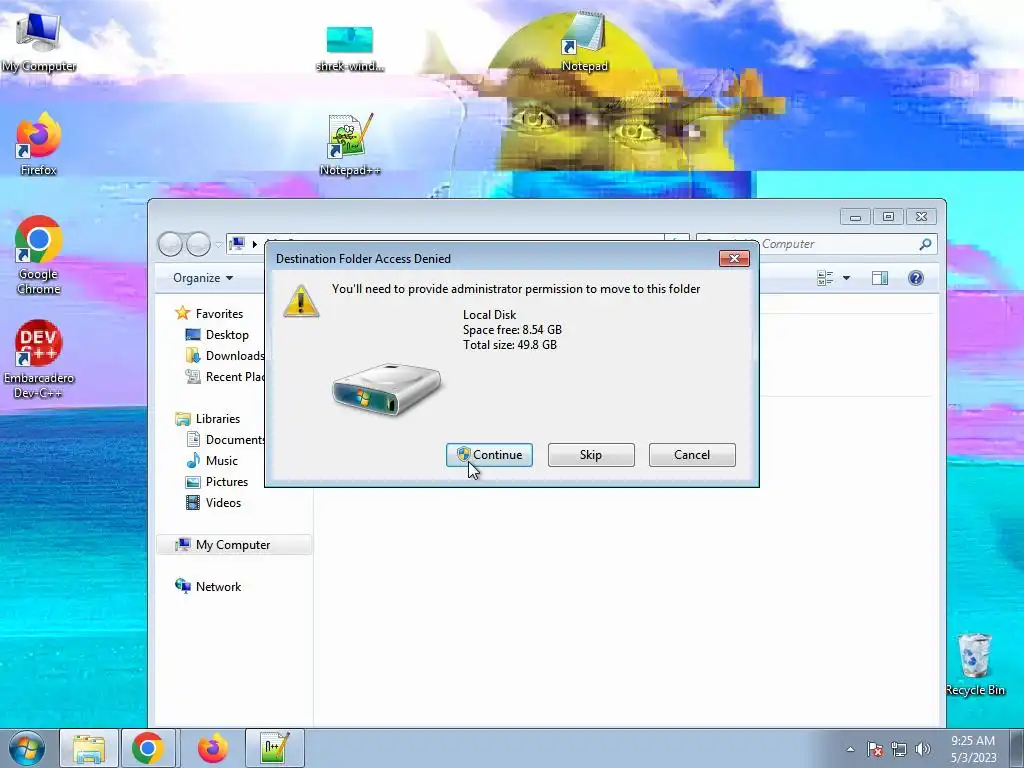The image size is (1024, 768).
Task: Click the clock showing 9:25 AM
Action: click(x=973, y=749)
